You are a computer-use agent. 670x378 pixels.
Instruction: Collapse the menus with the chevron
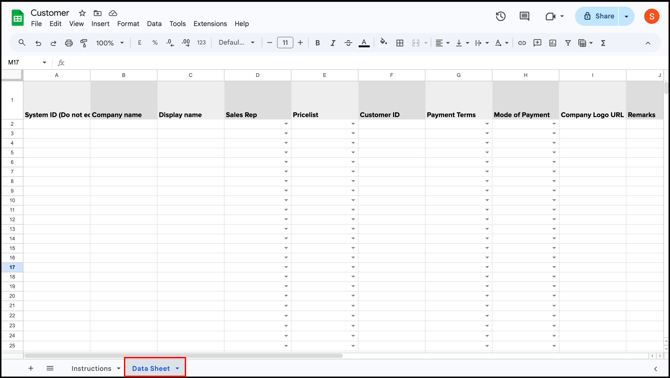point(648,43)
